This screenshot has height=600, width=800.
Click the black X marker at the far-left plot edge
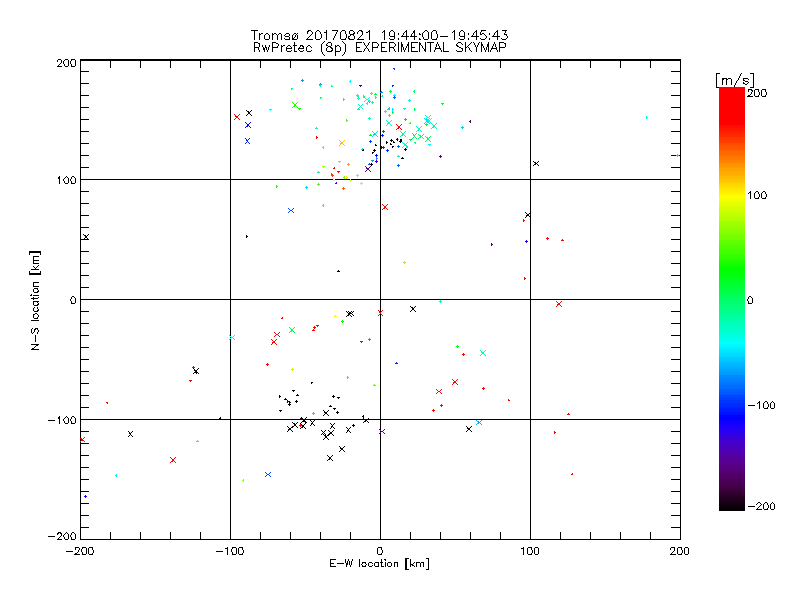click(x=86, y=237)
